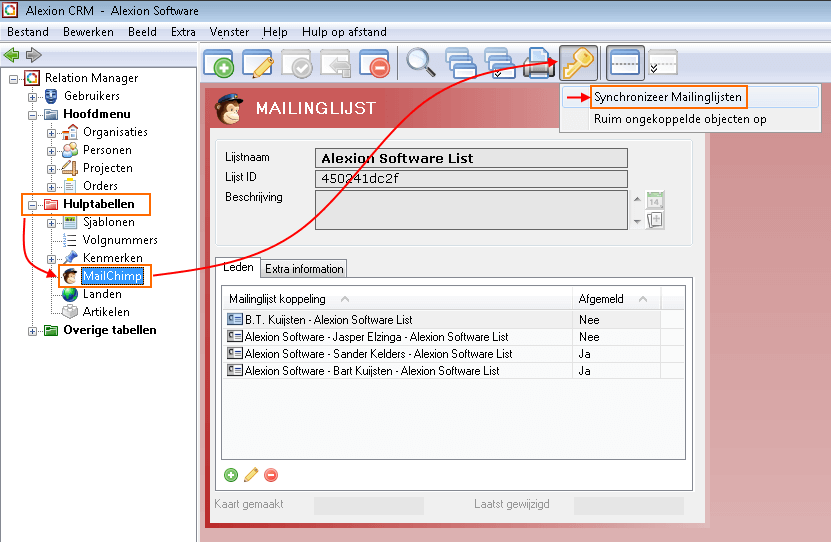The height and width of the screenshot is (542, 831).
Task: Open the Beeld menu
Action: [142, 32]
